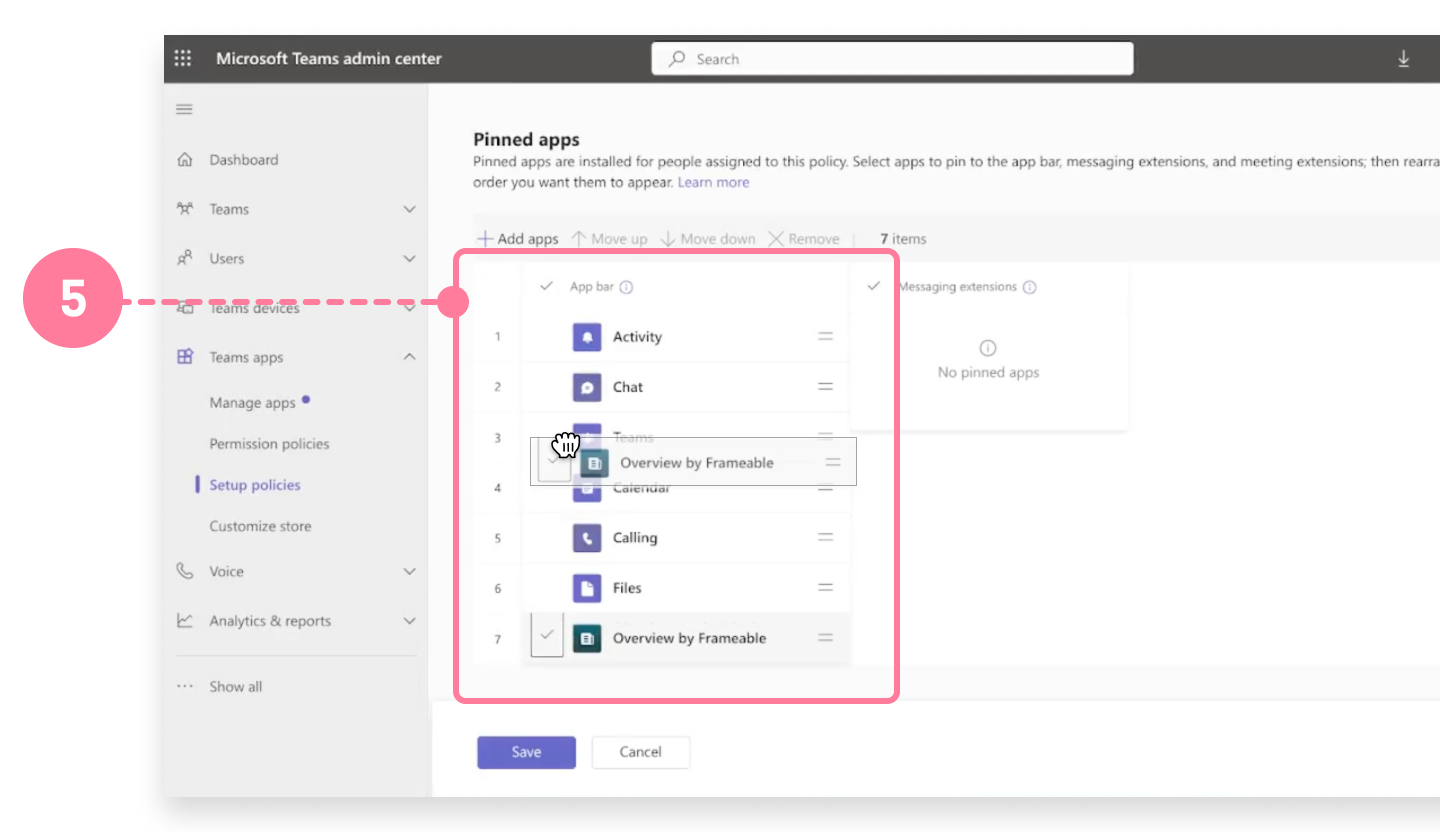Click the Save button

point(526,752)
